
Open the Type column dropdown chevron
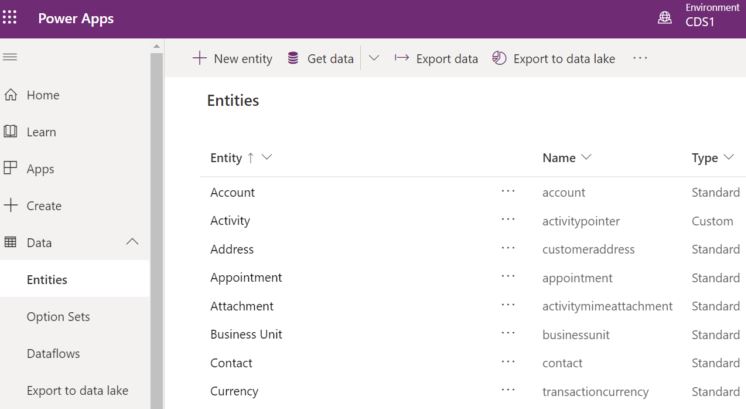click(x=728, y=157)
